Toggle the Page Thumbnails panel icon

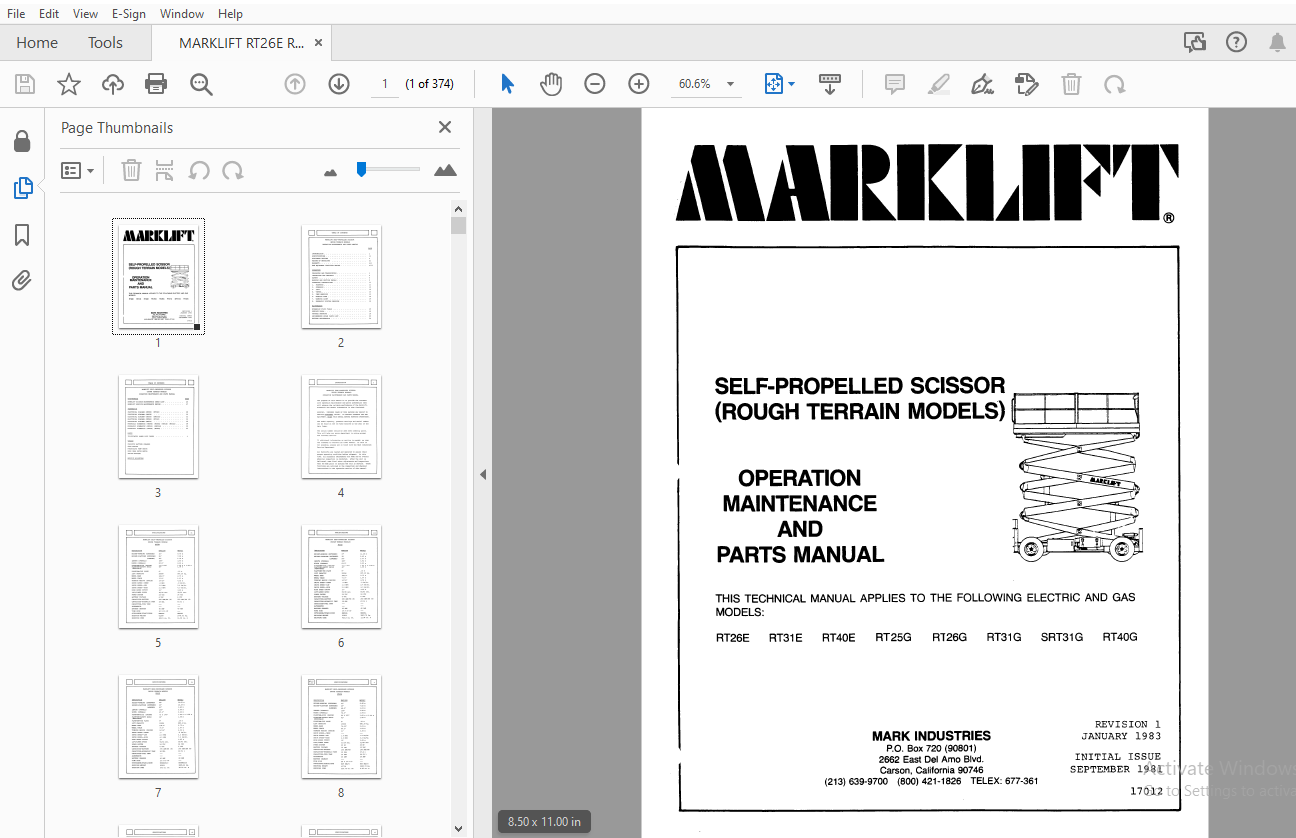[22, 187]
